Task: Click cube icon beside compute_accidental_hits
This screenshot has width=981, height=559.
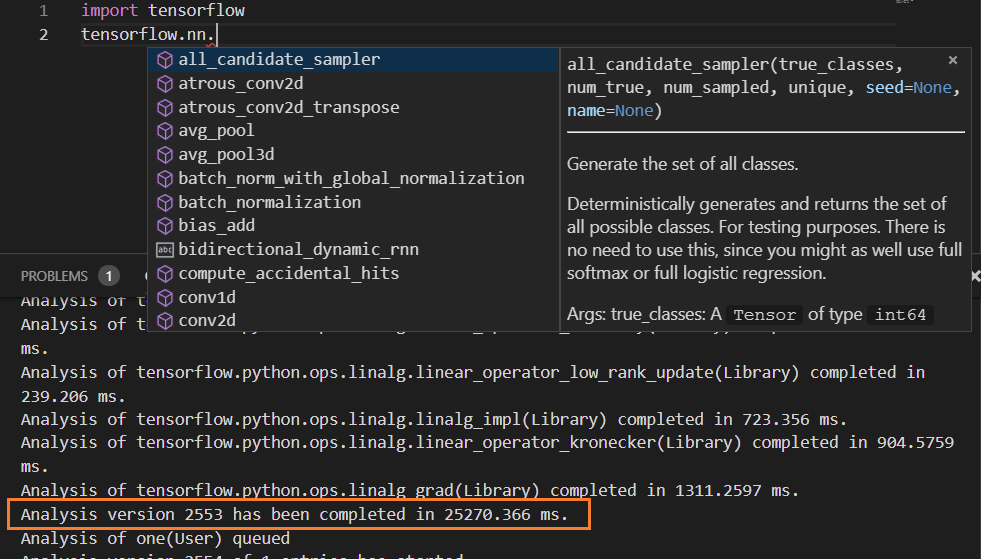Action: (x=165, y=273)
